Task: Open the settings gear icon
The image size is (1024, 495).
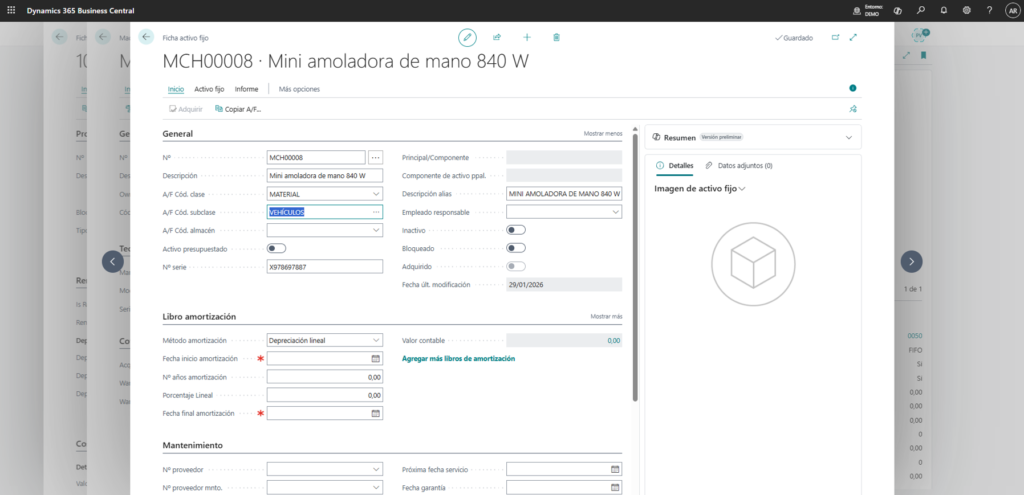Action: 966,10
